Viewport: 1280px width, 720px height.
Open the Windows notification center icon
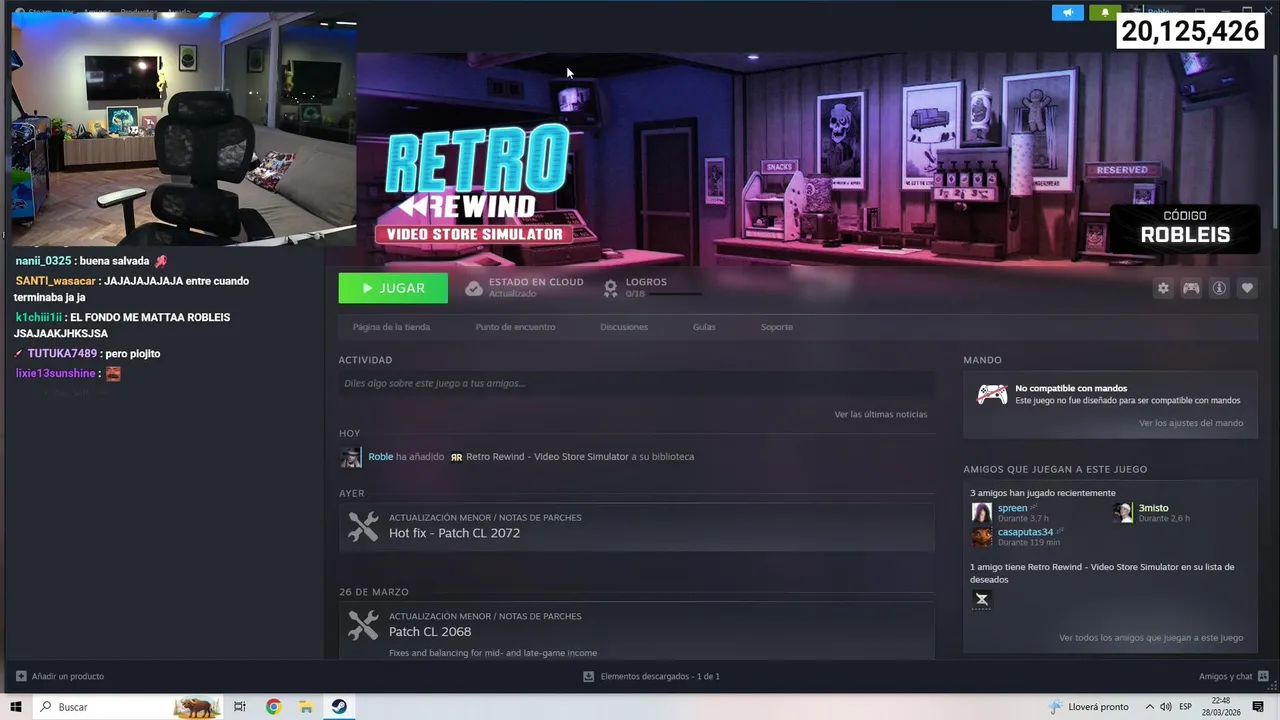point(1259,707)
